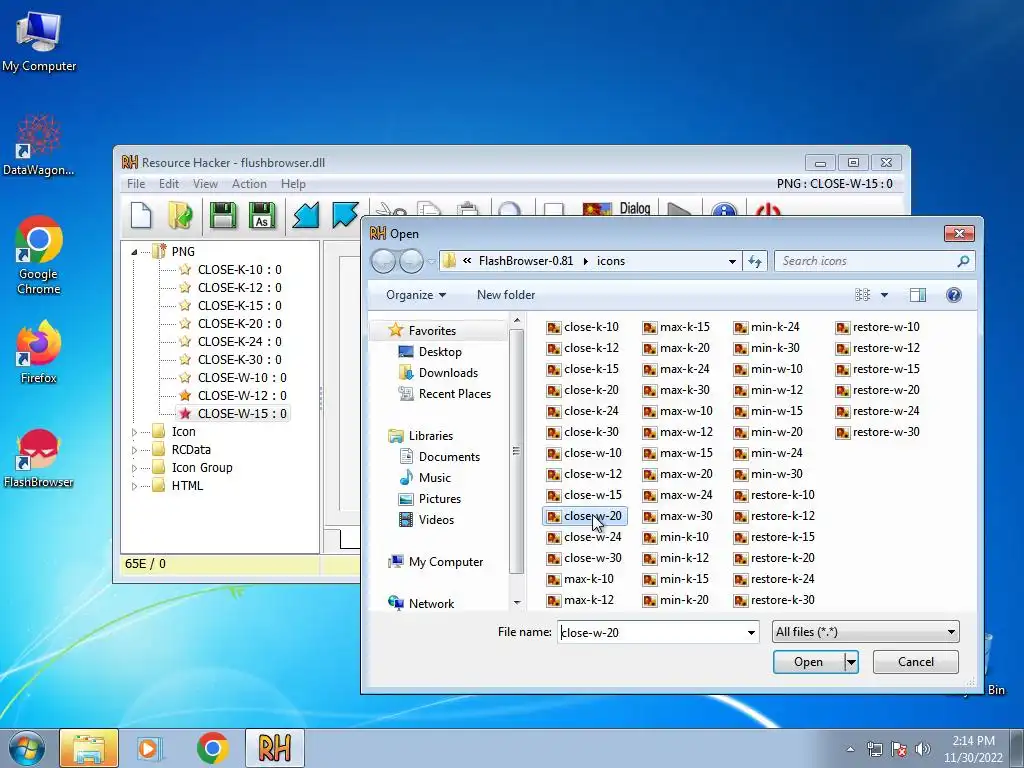The width and height of the screenshot is (1024, 768).
Task: Open the Help menu in Resource Hacker
Action: click(x=293, y=184)
